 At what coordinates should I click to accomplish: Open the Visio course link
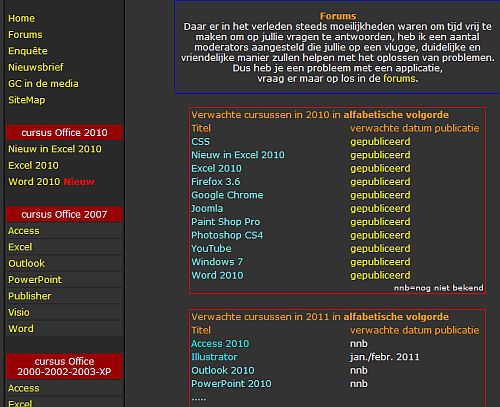(19, 312)
